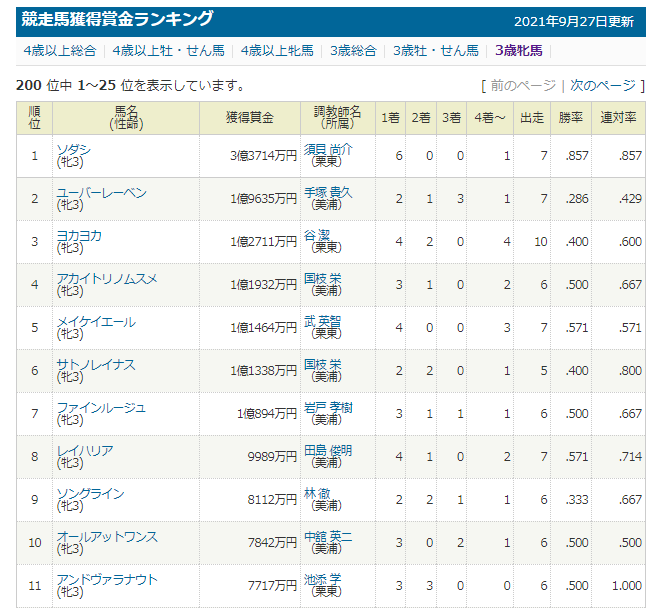Open trainer 須貝 尚介 link
The image size is (657, 608).
coord(327,149)
